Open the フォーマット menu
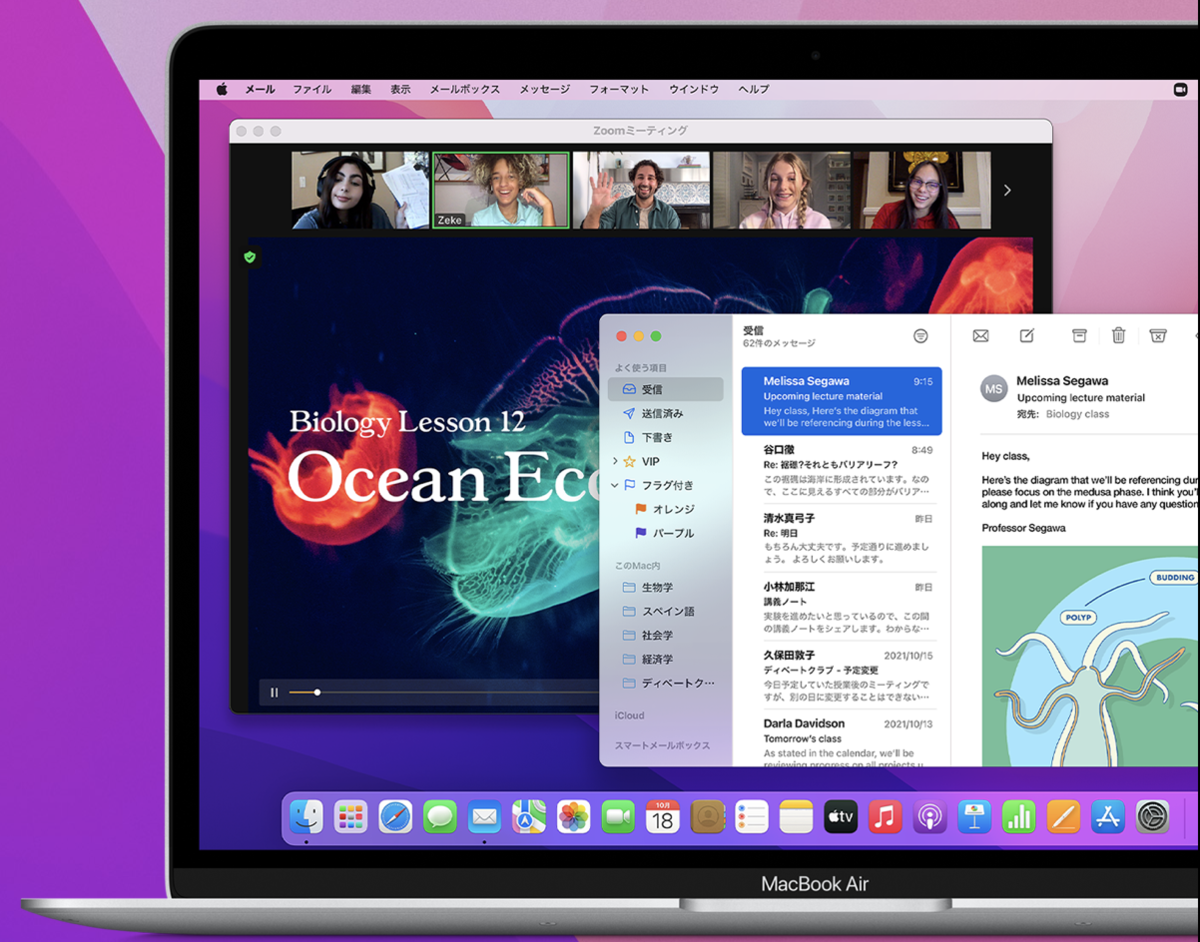The width and height of the screenshot is (1200, 942). coord(619,89)
